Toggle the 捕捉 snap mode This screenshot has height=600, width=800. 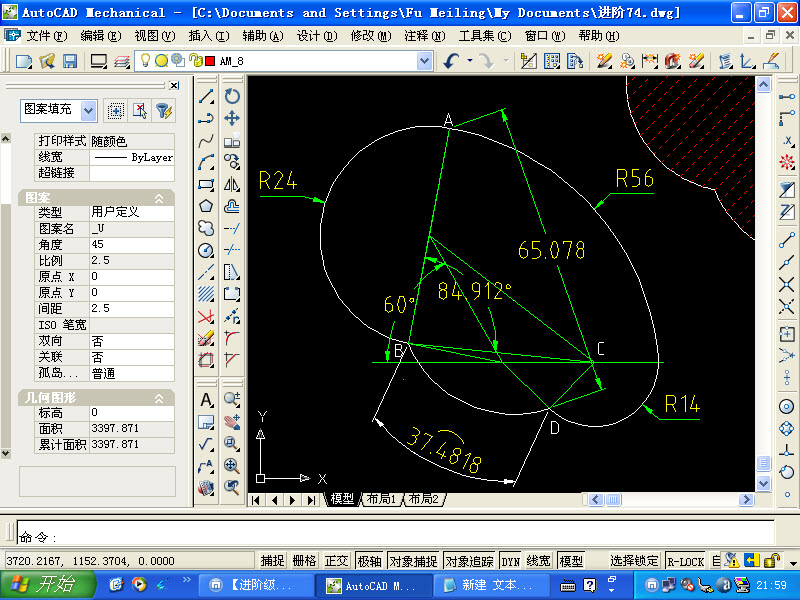pyautogui.click(x=272, y=561)
